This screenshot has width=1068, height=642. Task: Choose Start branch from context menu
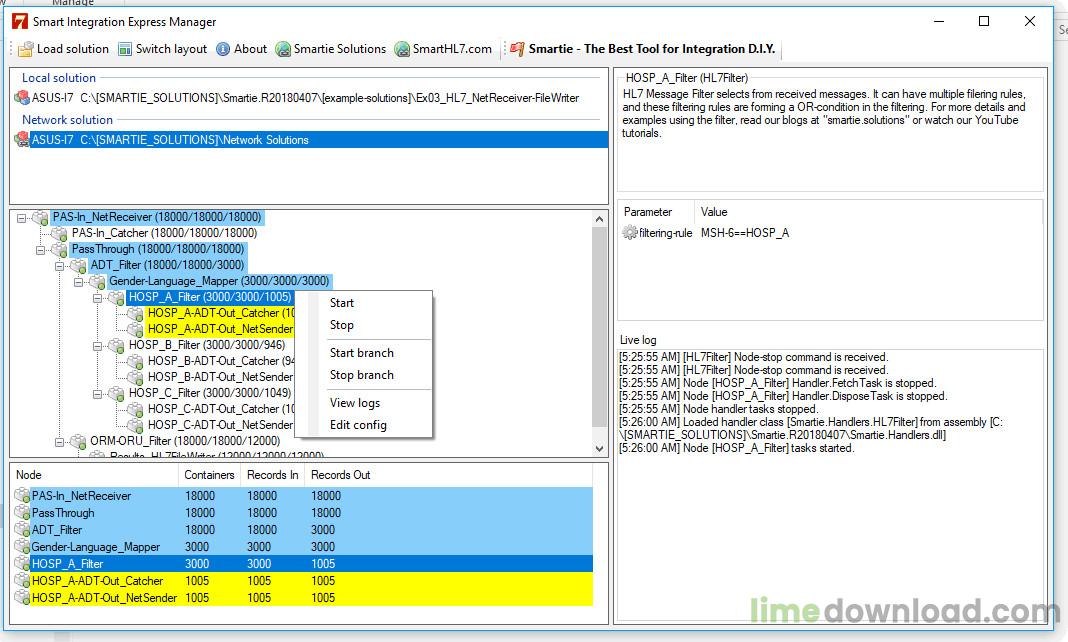point(361,353)
